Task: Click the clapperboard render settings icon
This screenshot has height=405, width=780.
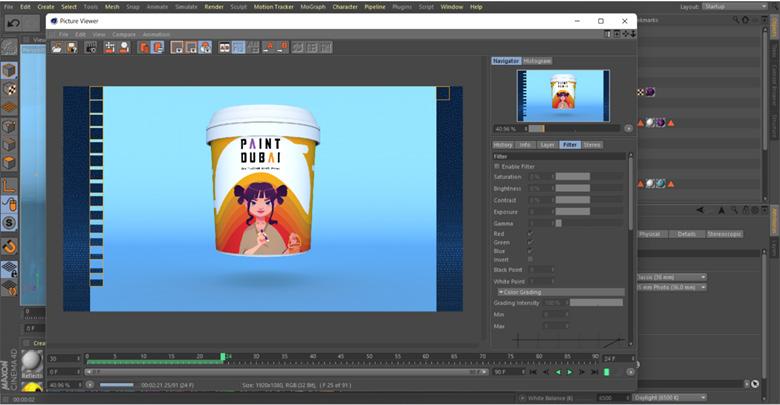Action: [x=91, y=47]
